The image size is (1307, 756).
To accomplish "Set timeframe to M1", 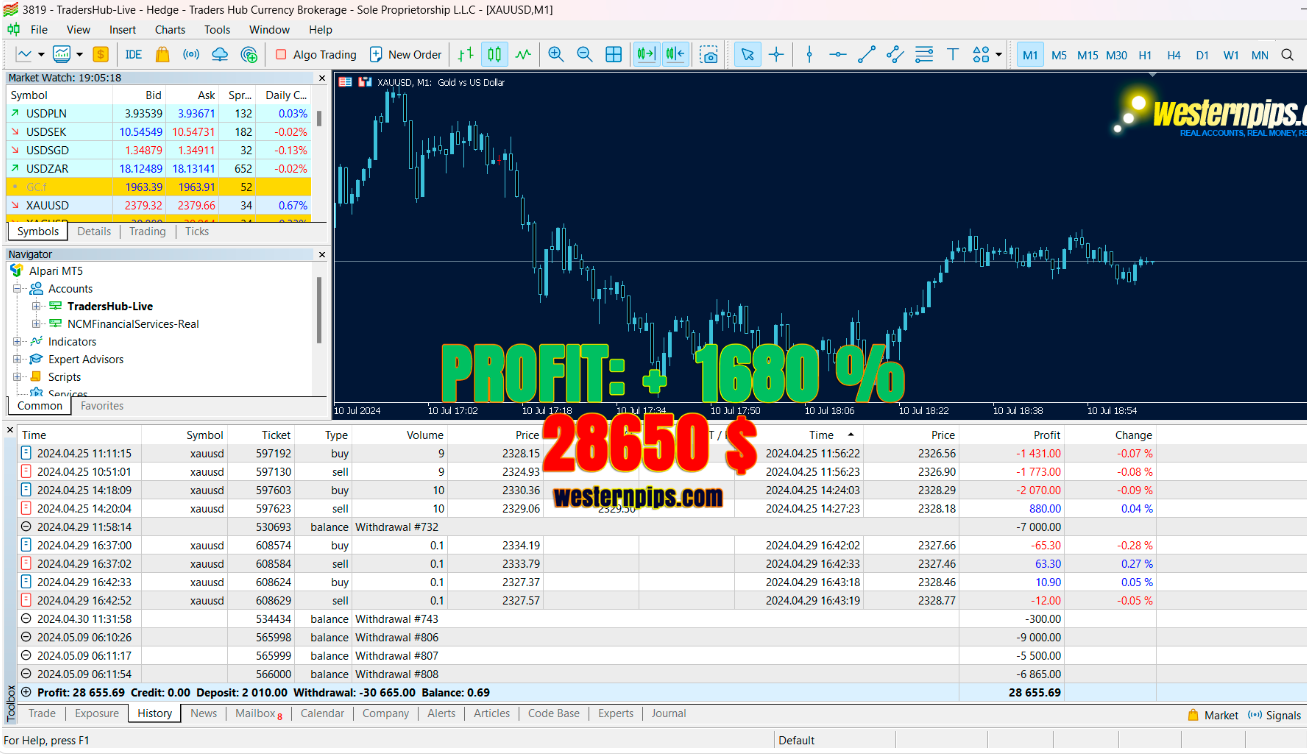I will [1030, 55].
